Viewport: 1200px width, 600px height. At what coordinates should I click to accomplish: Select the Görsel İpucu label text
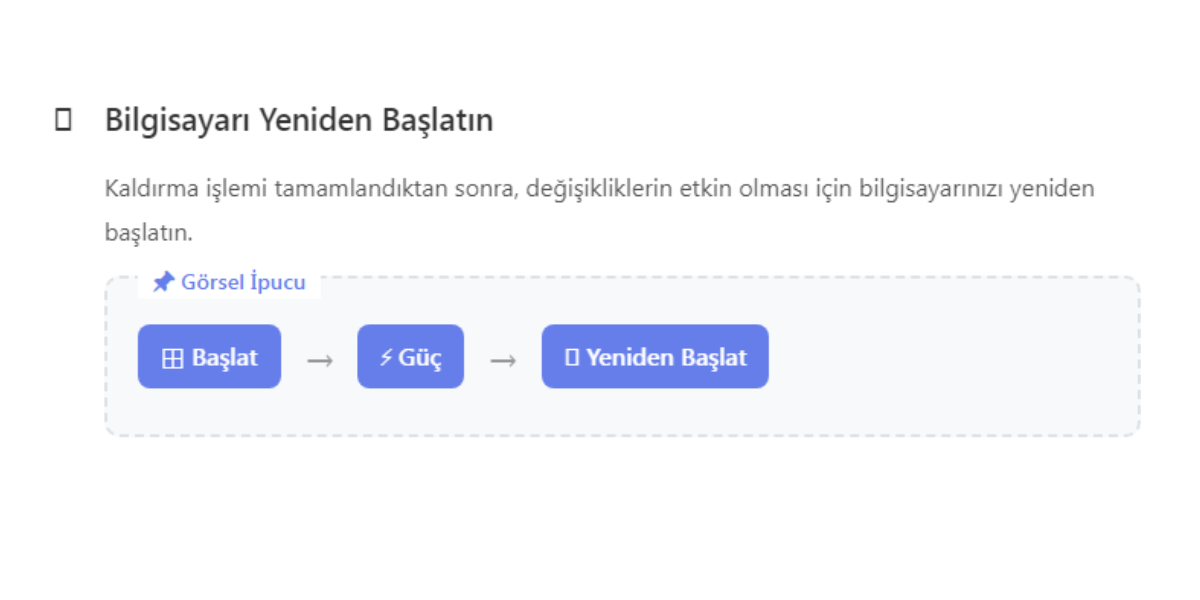coord(243,282)
